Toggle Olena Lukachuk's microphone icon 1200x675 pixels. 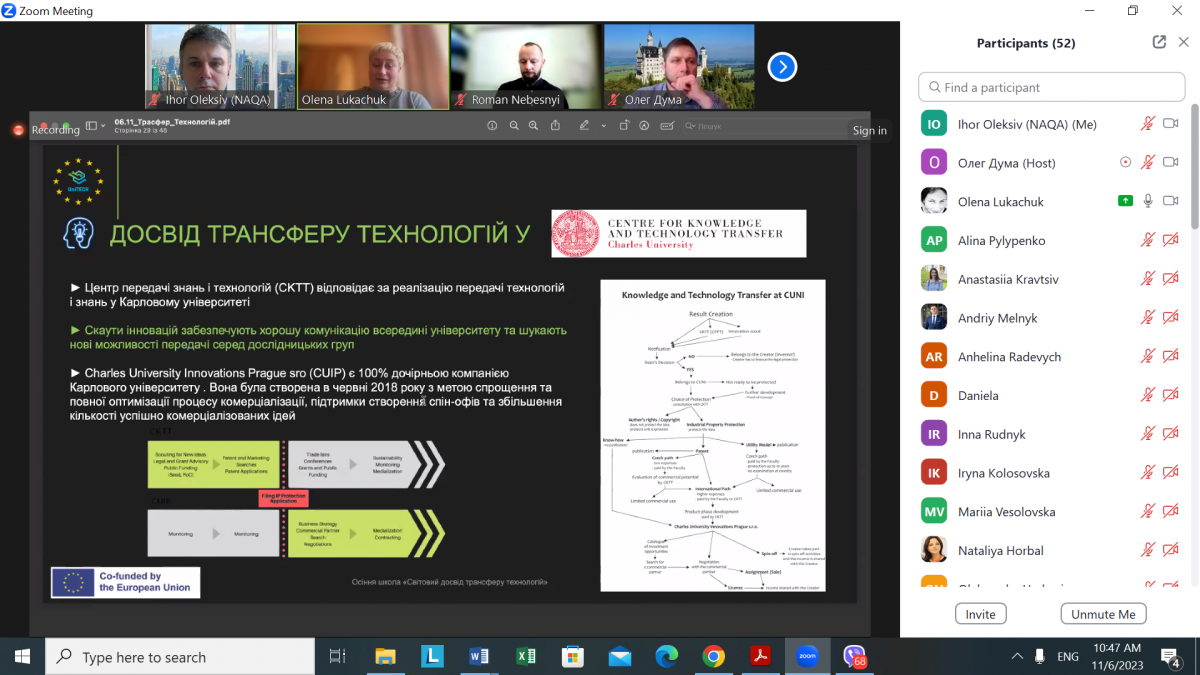pos(1148,201)
